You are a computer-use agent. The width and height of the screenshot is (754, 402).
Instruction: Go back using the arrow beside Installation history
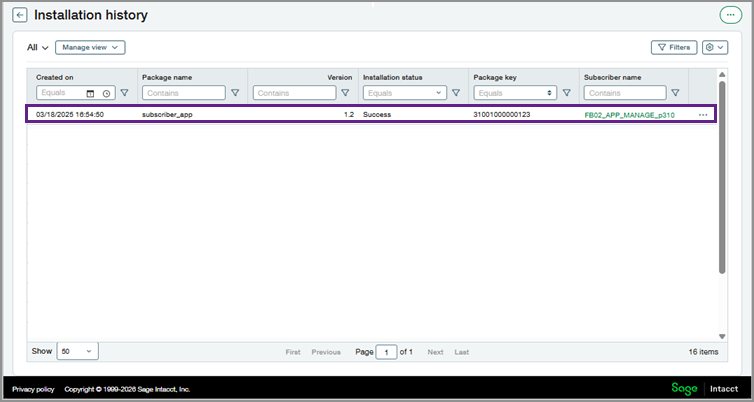click(x=20, y=15)
